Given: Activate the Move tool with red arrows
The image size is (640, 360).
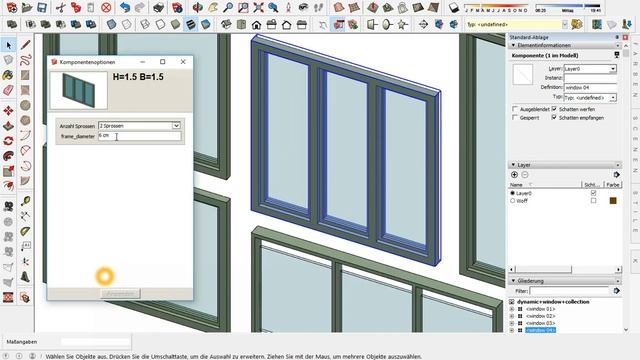Looking at the screenshot, I should coord(9,111).
